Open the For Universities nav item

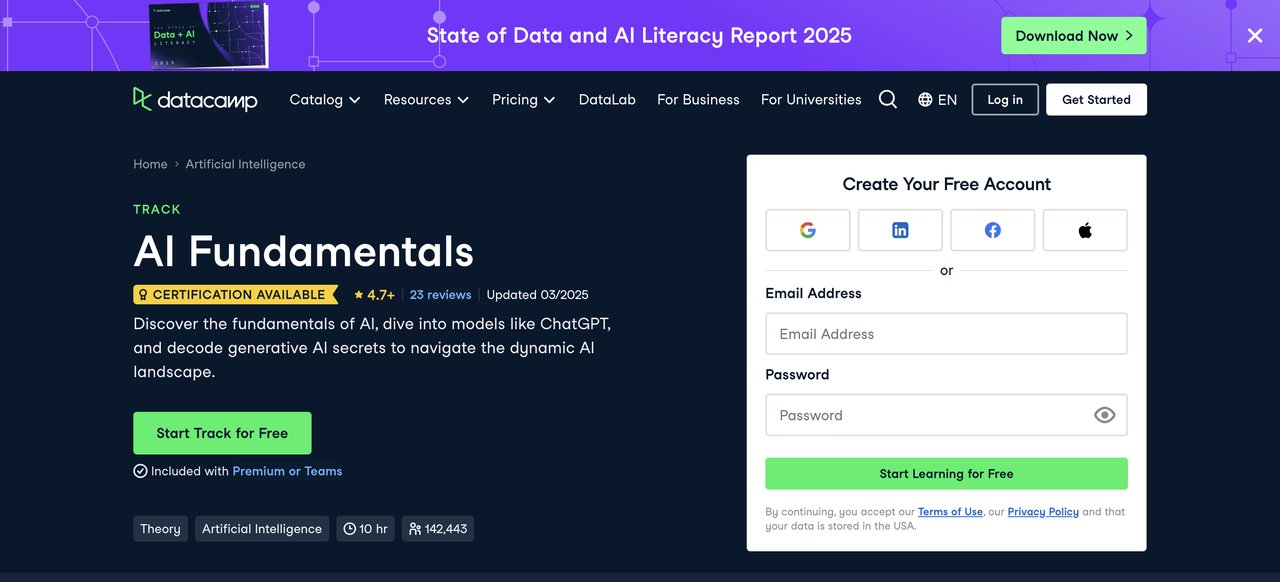[x=811, y=100]
